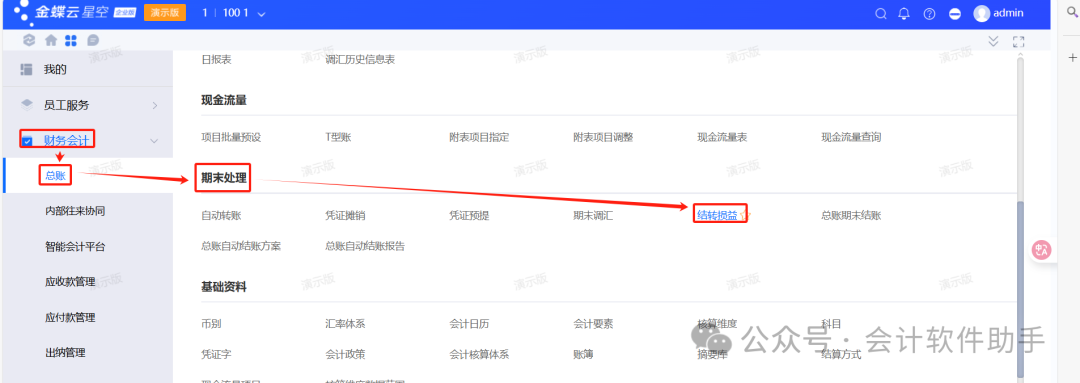
Task: Open the 凭证字 link
Action: (216, 355)
